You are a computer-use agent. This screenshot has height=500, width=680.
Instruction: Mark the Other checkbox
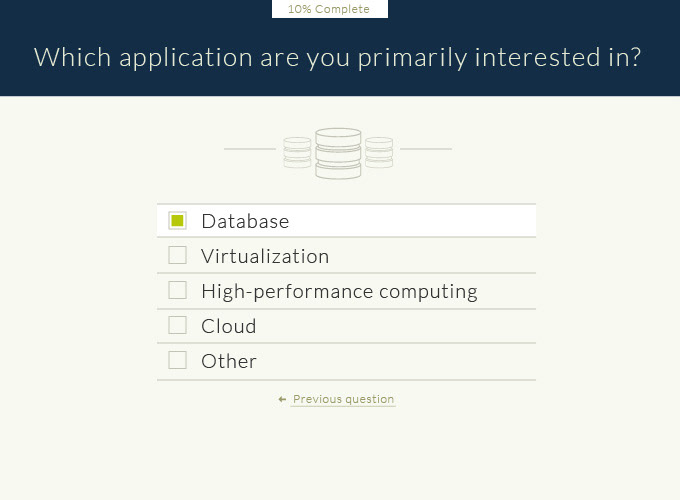coord(177,360)
